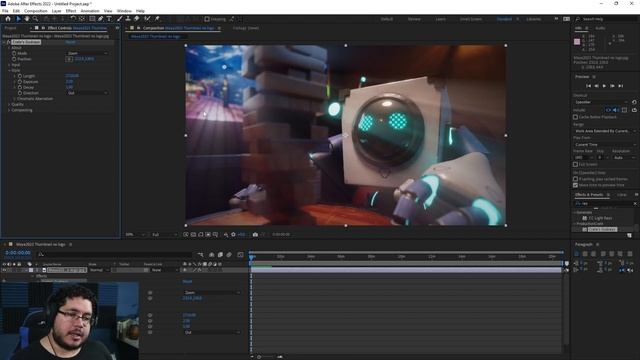Viewport: 640px width, 360px height.
Task: Switch to the Project panel tab
Action: 10,28
